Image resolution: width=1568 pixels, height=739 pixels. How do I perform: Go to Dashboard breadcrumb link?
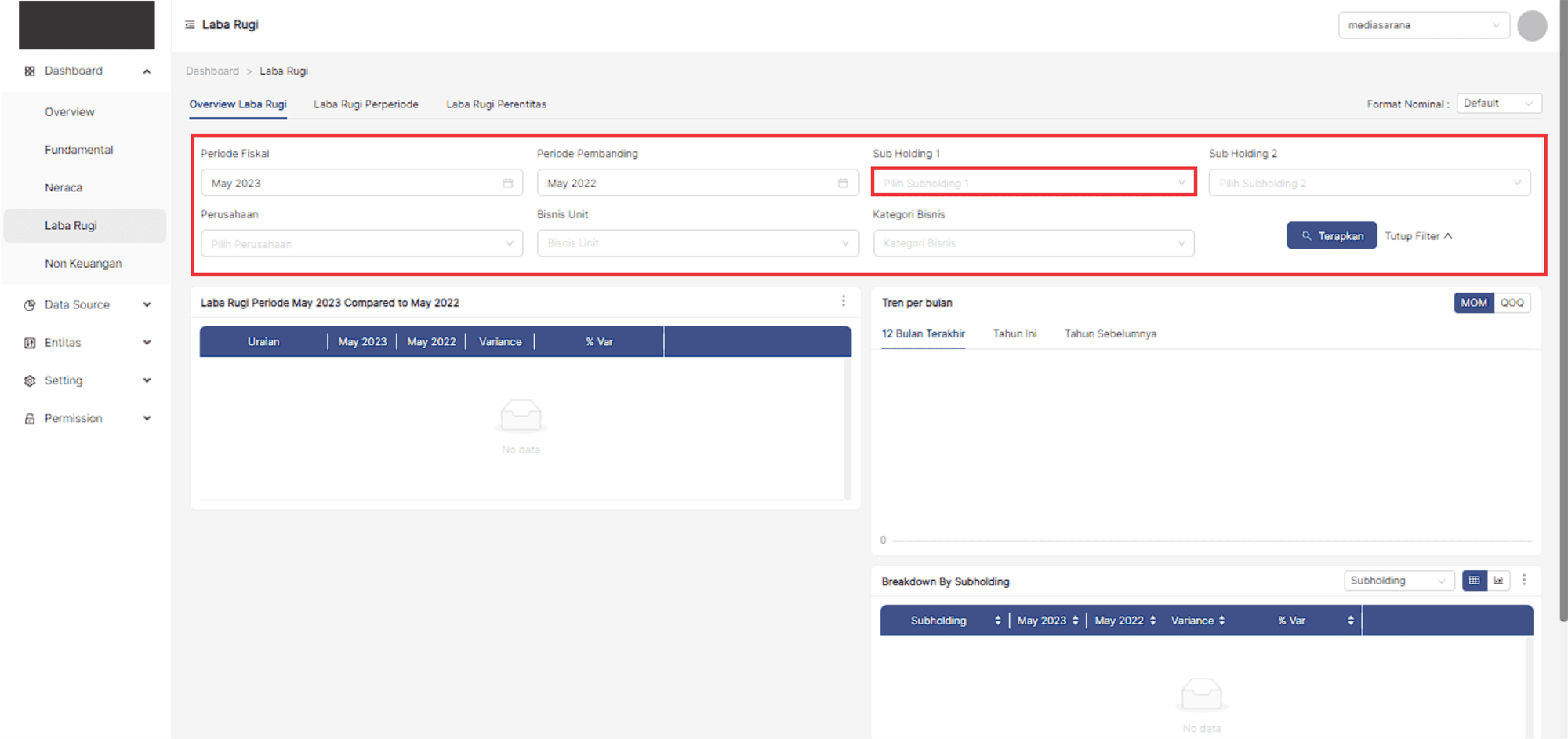212,71
